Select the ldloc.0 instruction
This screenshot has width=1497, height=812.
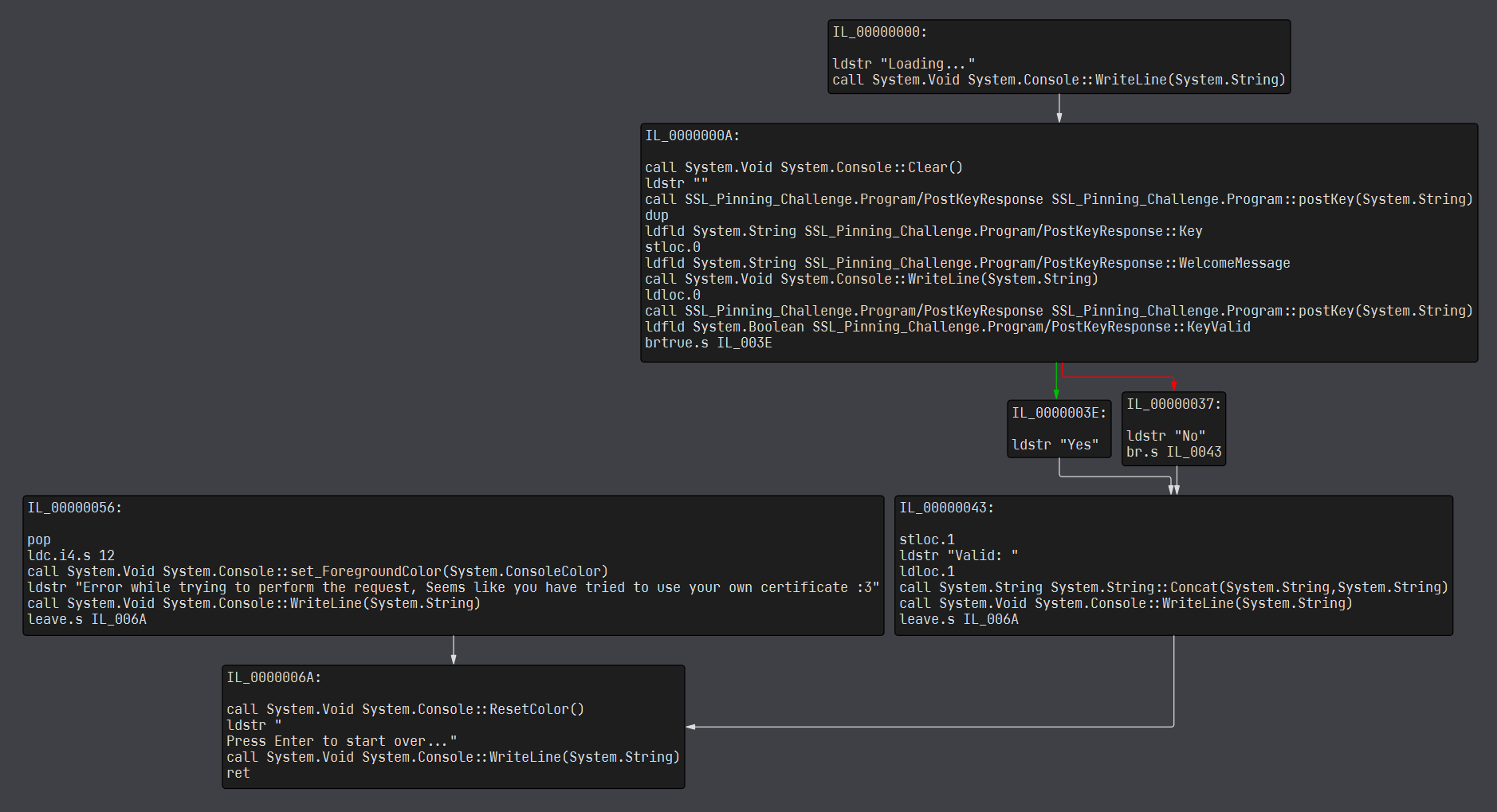673,295
